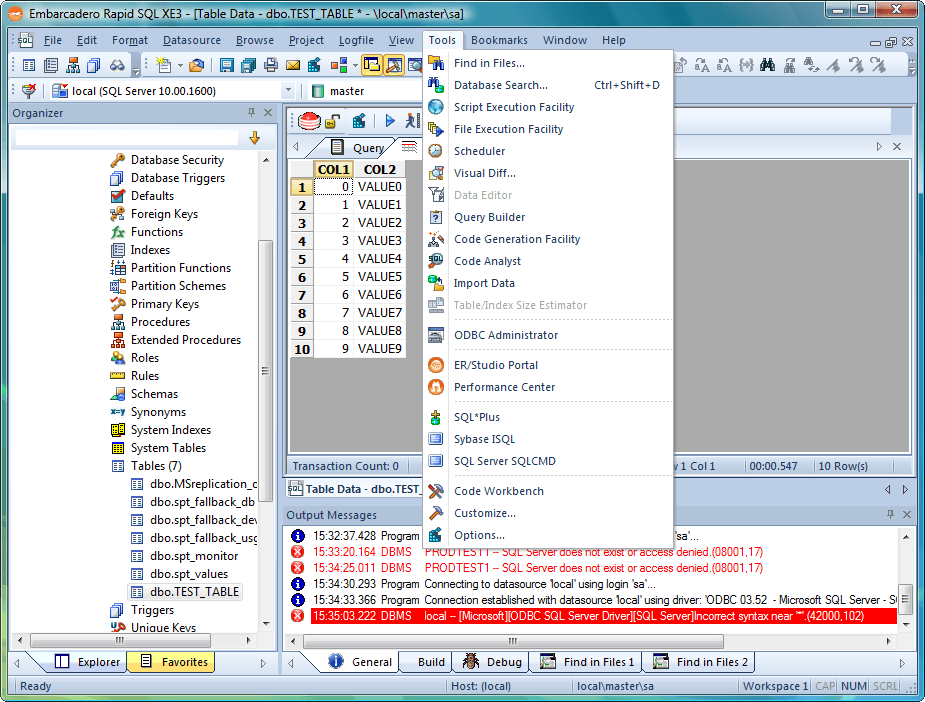Open the datasource dropdown for local SQL Server
This screenshot has width=925, height=702.
(288, 90)
